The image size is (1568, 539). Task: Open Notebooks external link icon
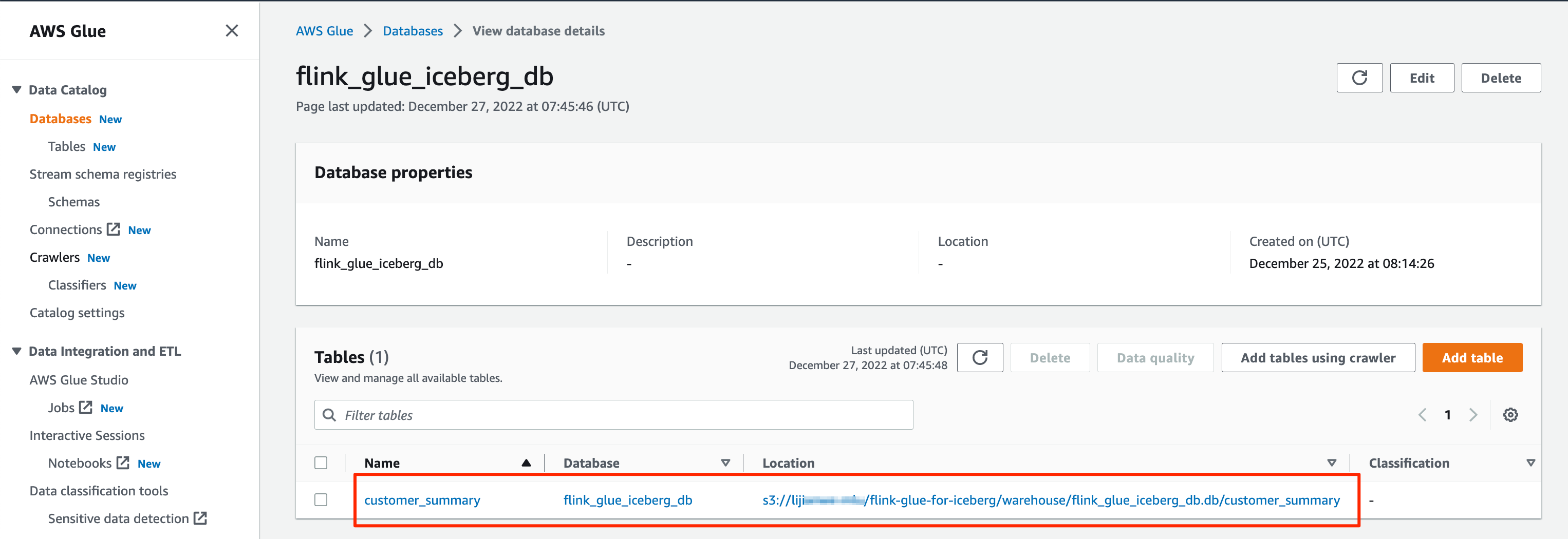click(123, 463)
